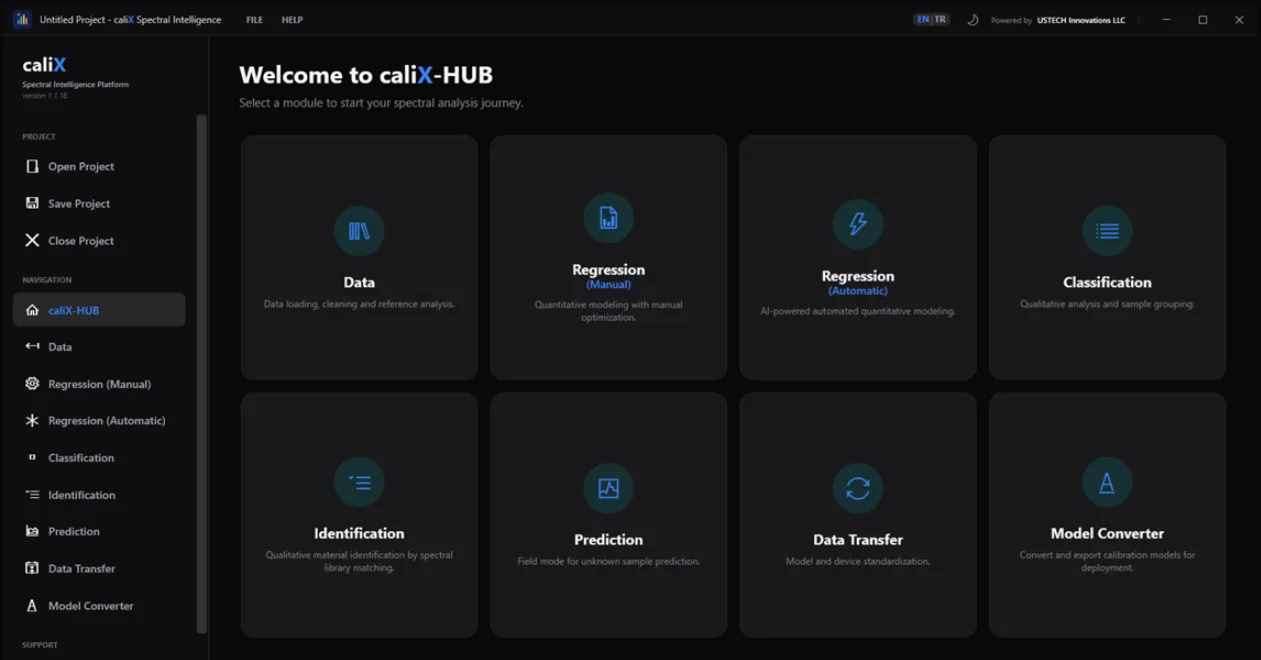
Task: Open the Prediction card title
Action: point(608,540)
